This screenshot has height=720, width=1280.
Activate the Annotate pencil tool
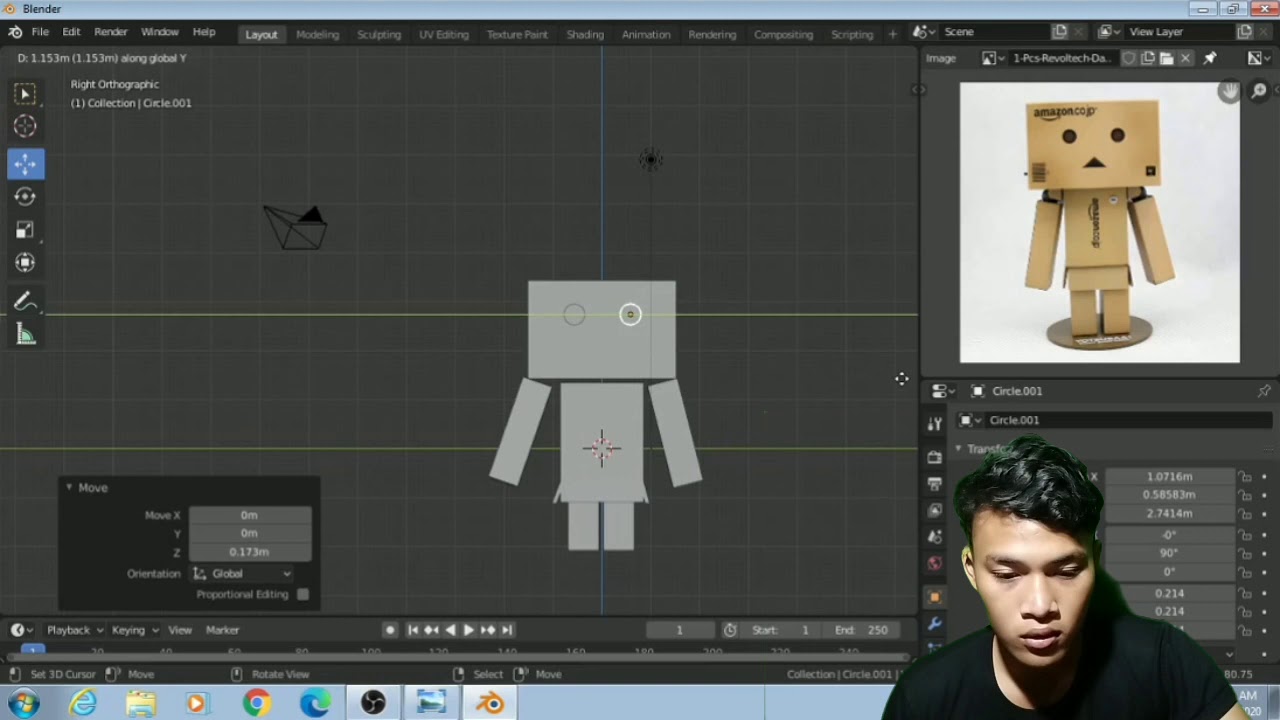25,302
